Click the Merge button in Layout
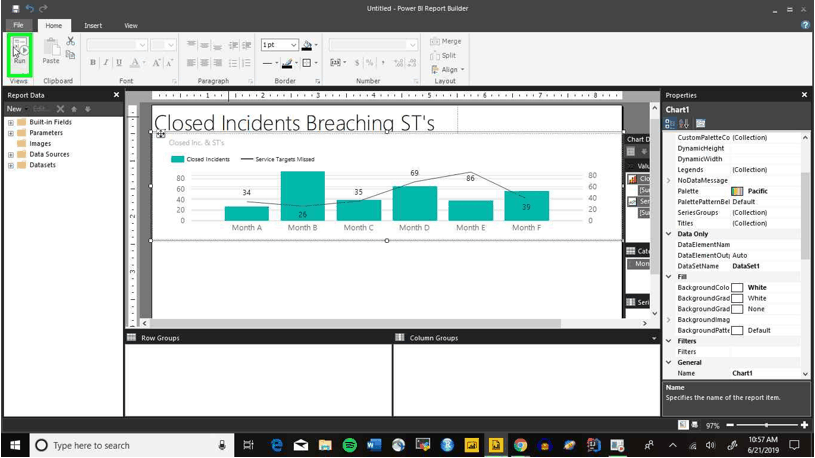Screen dimensions: 815x458 coord(446,41)
